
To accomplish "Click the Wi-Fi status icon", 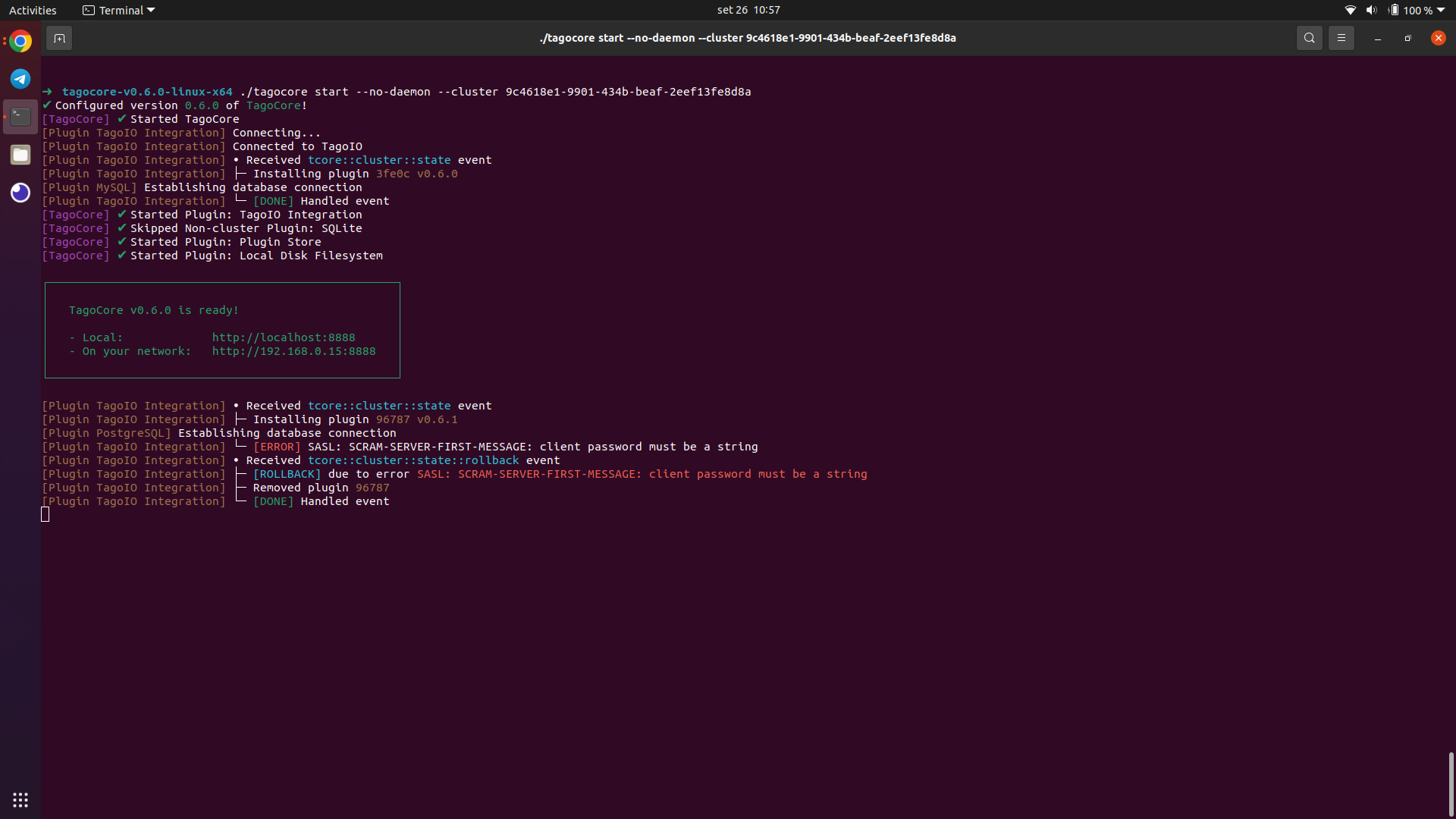I will [x=1350, y=10].
